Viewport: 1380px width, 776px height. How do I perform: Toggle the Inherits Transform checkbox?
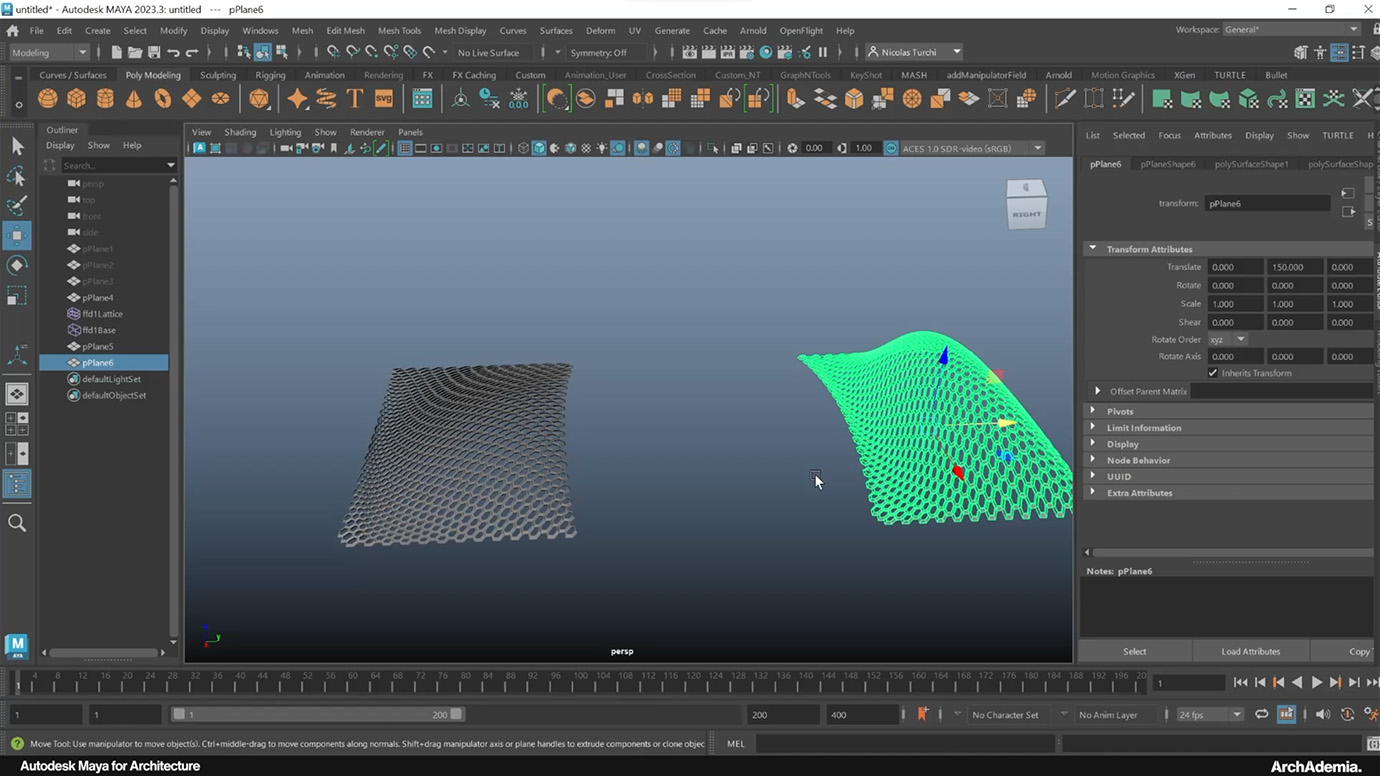tap(1213, 373)
